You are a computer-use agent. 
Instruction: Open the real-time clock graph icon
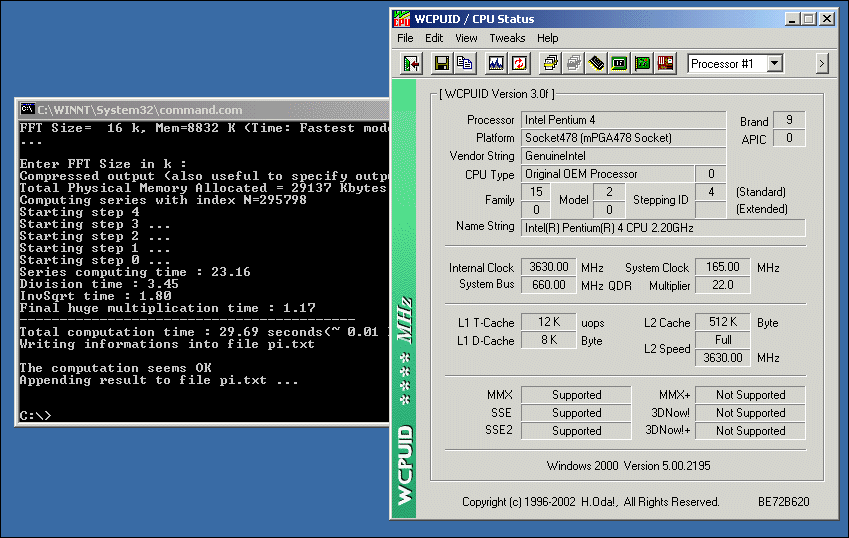[496, 64]
